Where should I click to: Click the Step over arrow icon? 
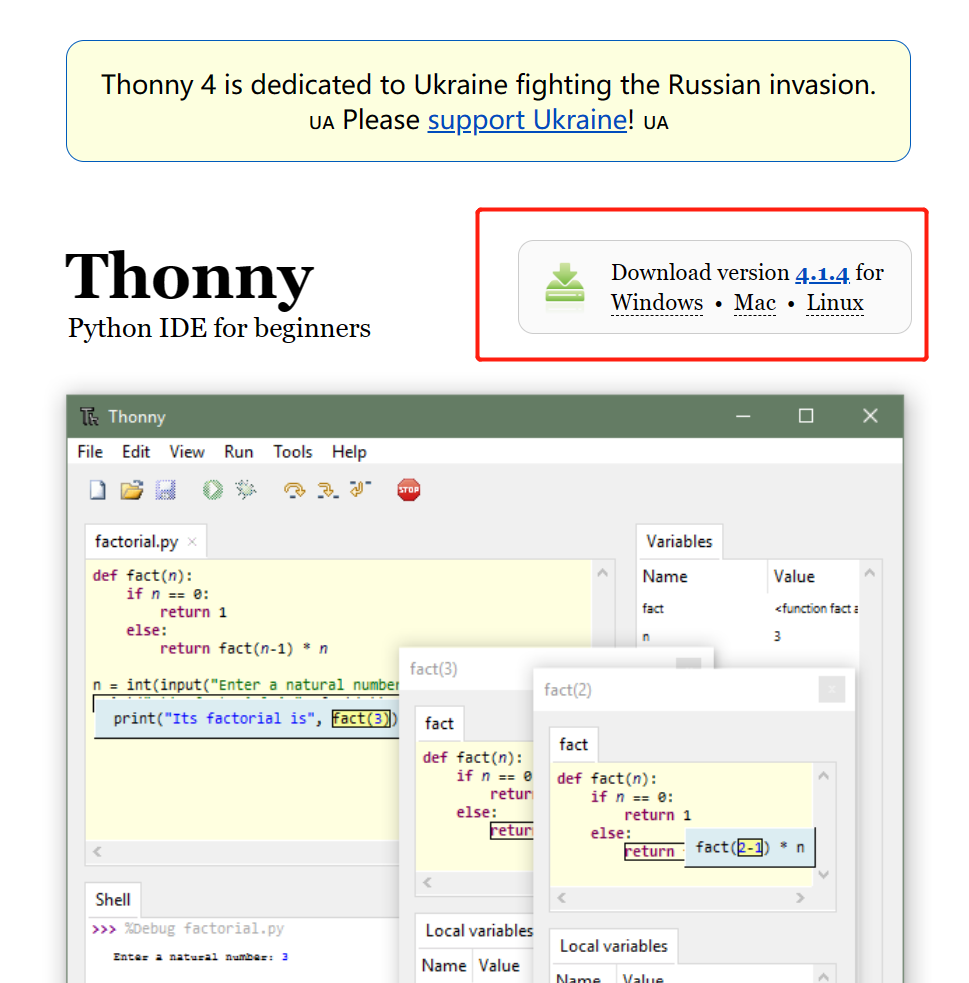pyautogui.click(x=294, y=490)
